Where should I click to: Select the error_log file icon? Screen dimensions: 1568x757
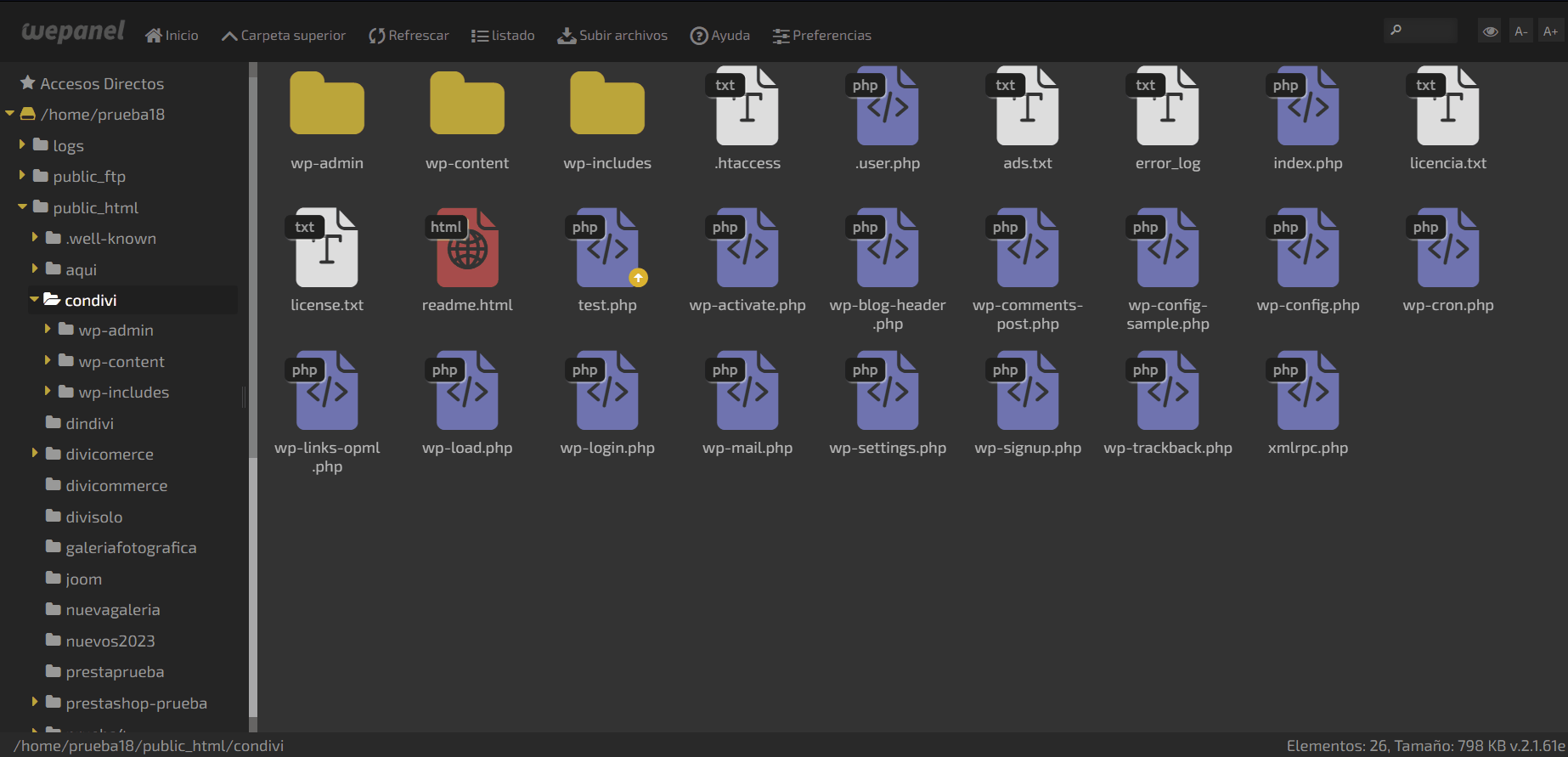coord(1167,106)
